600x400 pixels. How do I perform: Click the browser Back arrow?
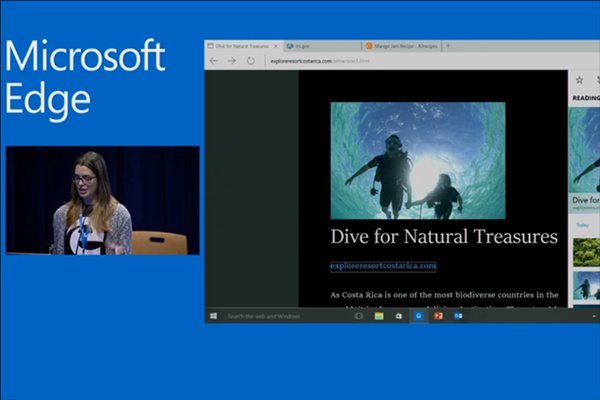[213, 61]
